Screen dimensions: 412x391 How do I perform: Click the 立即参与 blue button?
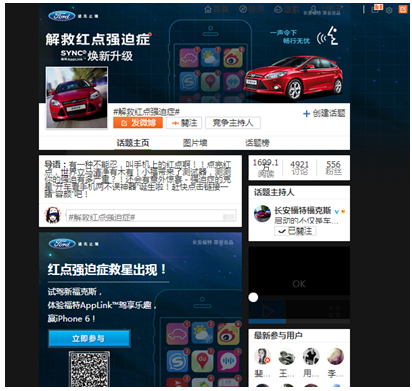pos(89,339)
